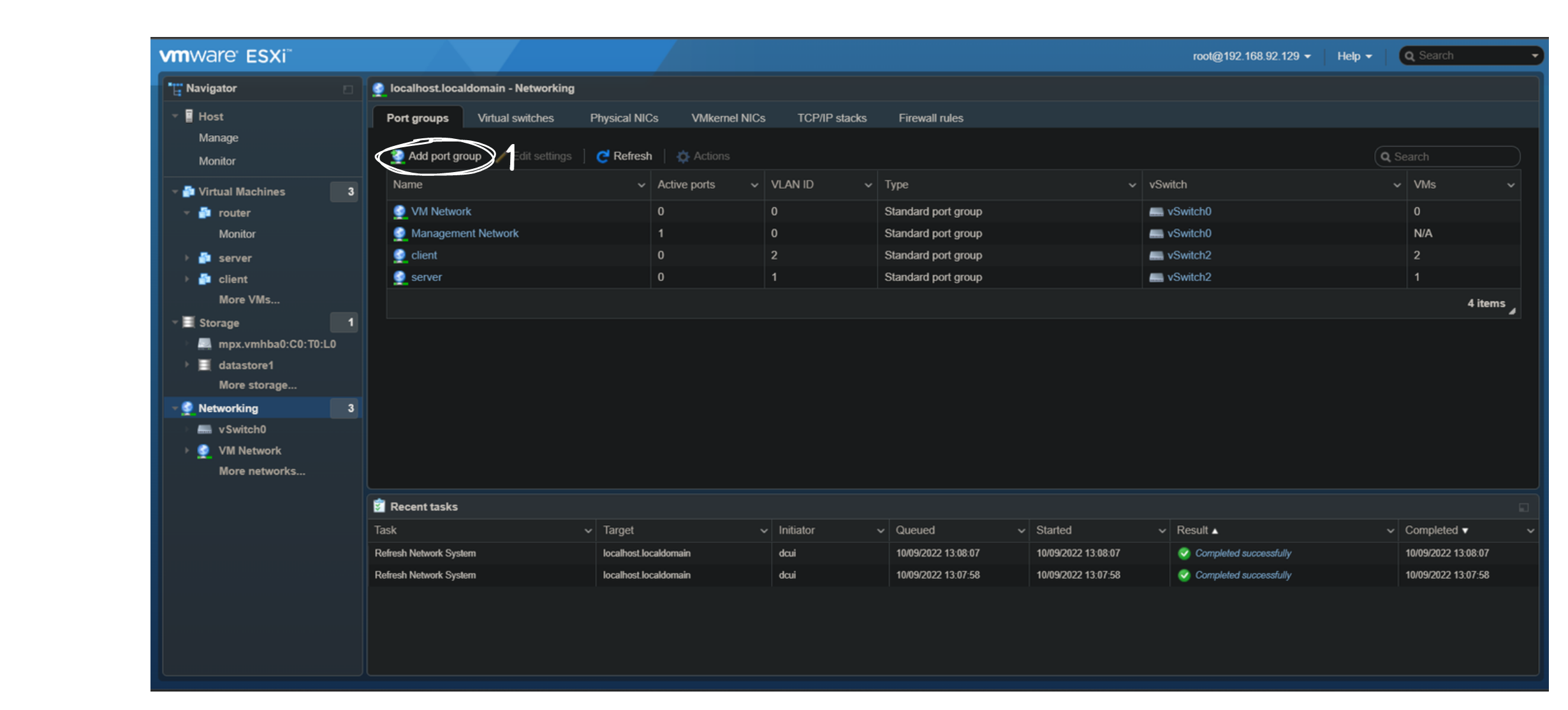Collapse the Virtual Machines tree node

click(x=175, y=191)
